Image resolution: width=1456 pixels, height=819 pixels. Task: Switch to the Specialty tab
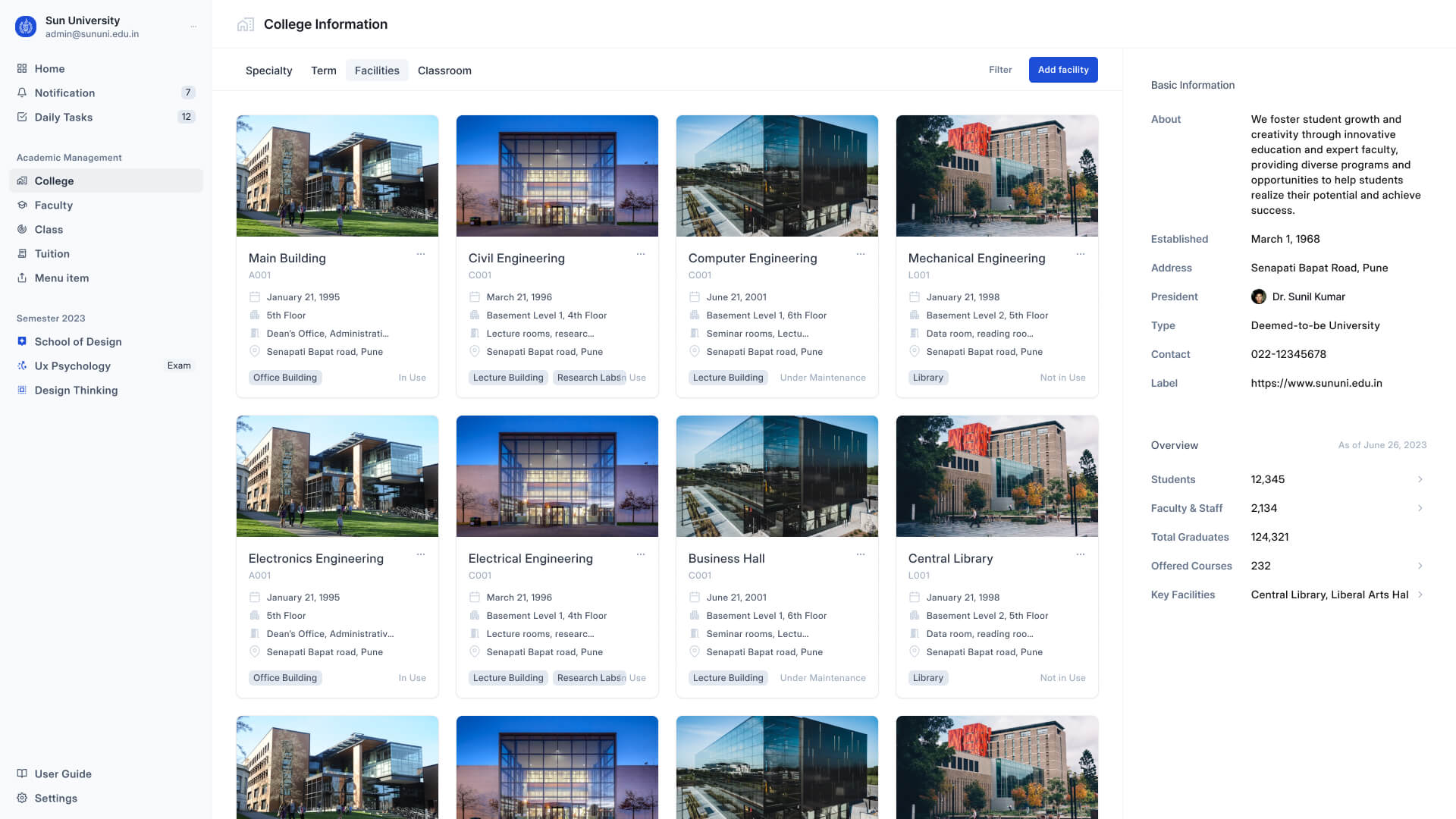268,71
